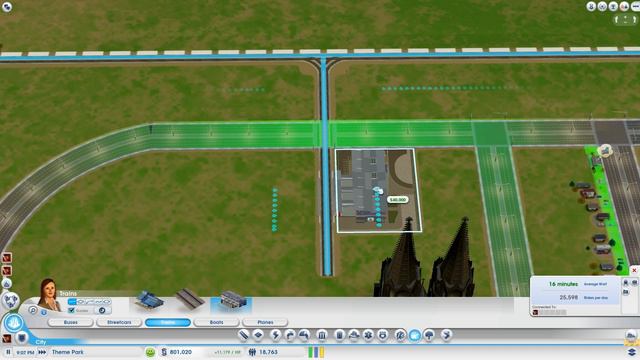Select the highlighted Trains tab
Screen dimensions: 640x360
(x=168, y=322)
